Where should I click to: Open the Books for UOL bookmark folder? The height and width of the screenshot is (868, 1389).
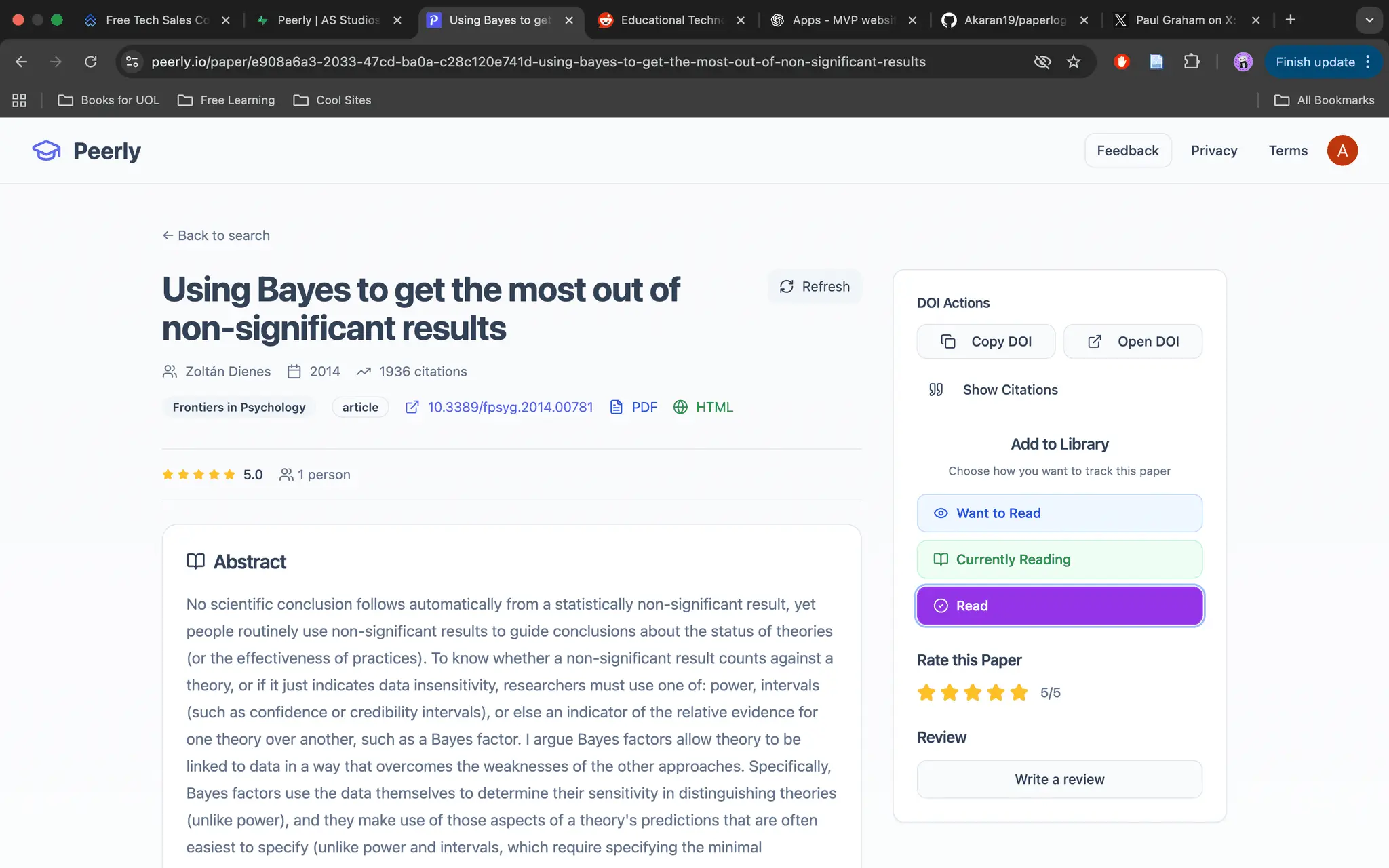[x=109, y=100]
